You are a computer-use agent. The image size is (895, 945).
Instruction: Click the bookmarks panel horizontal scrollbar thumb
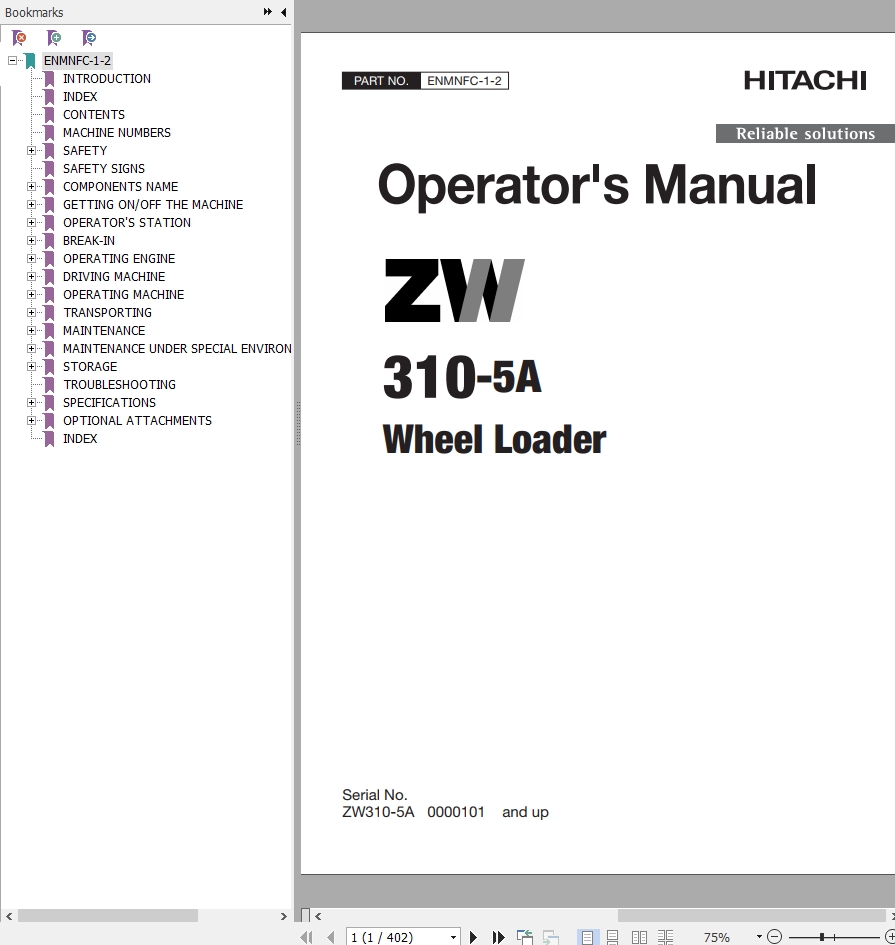click(108, 916)
